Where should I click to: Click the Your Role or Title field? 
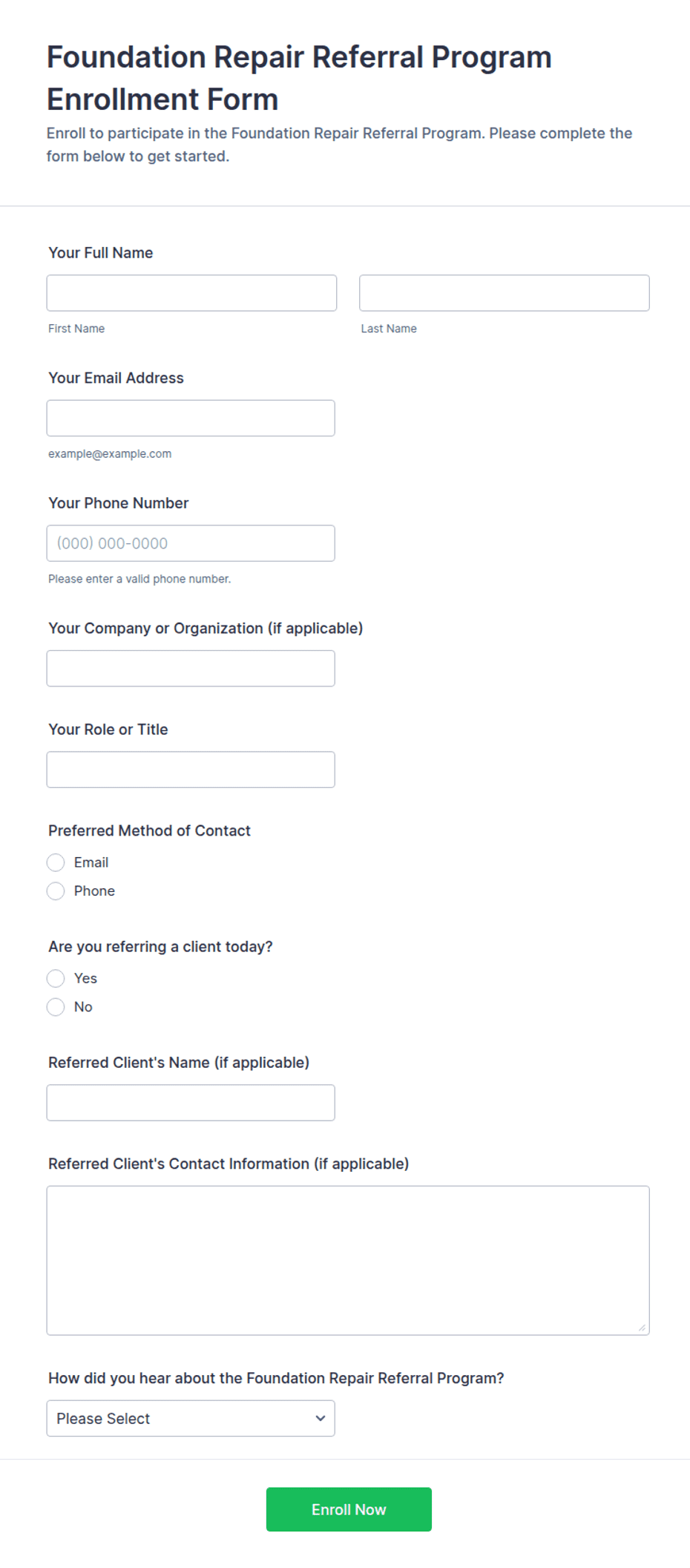[191, 770]
